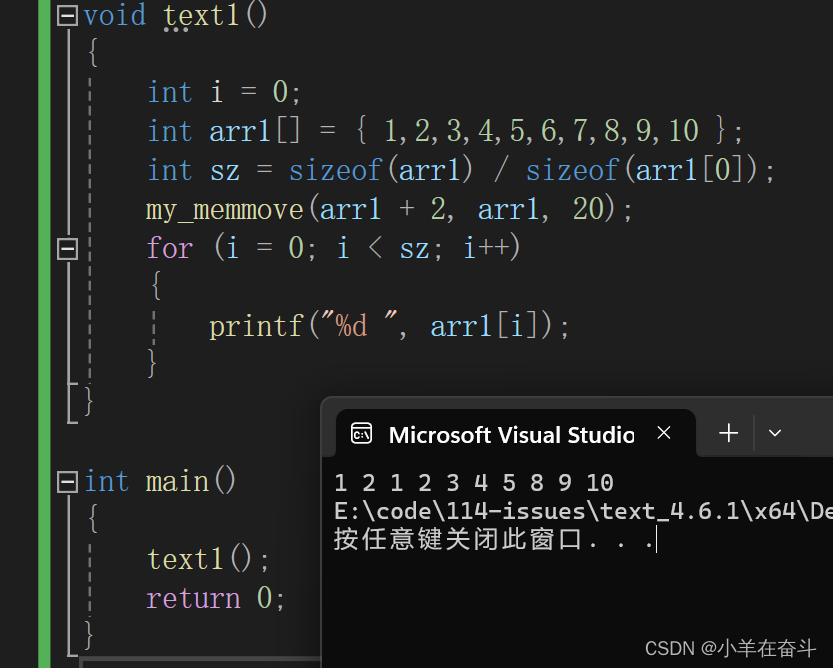
Task: Collapse the int main() function block
Action: pos(67,482)
